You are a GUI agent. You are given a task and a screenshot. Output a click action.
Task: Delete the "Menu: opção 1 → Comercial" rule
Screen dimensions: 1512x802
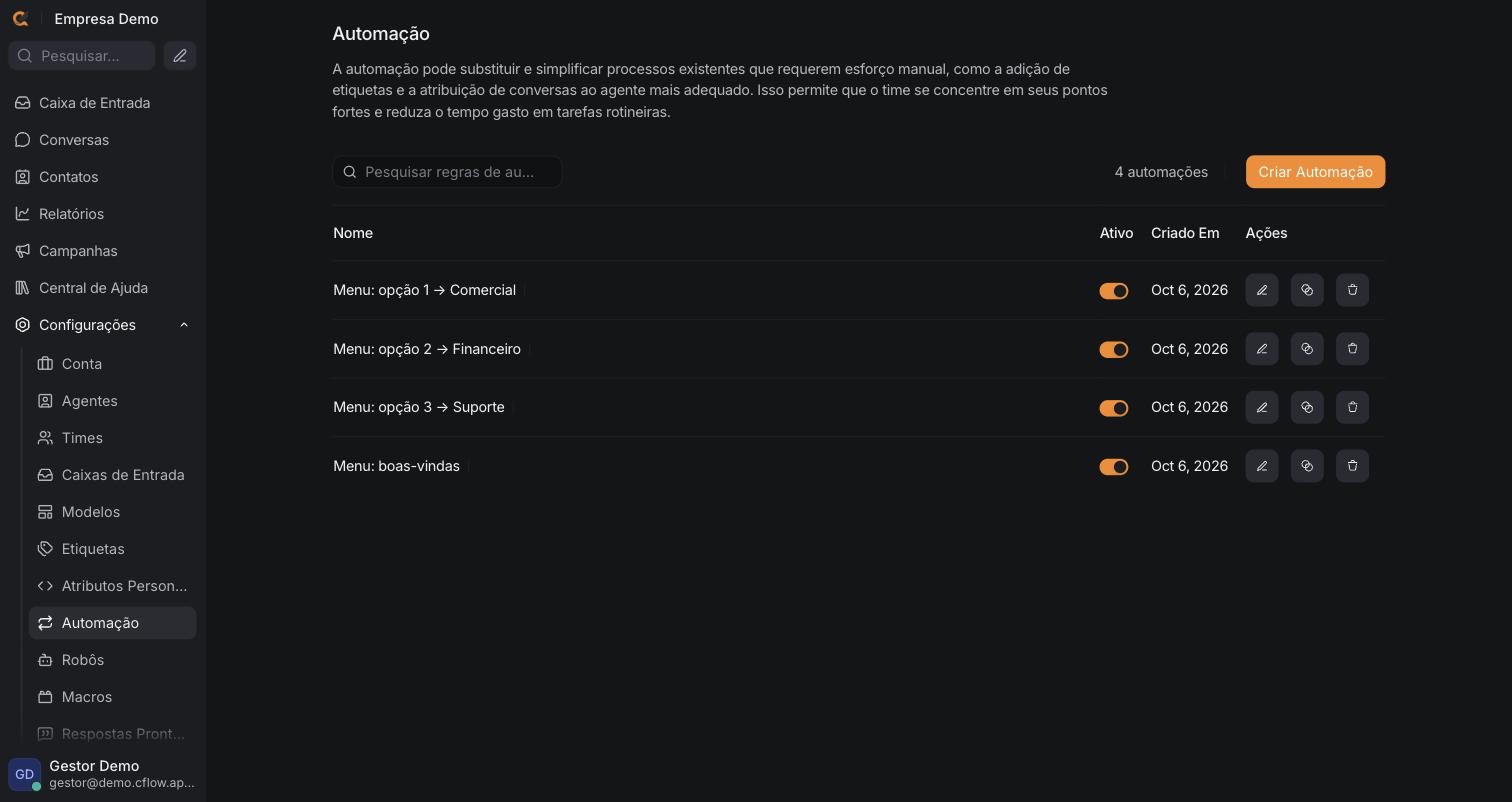coord(1352,290)
